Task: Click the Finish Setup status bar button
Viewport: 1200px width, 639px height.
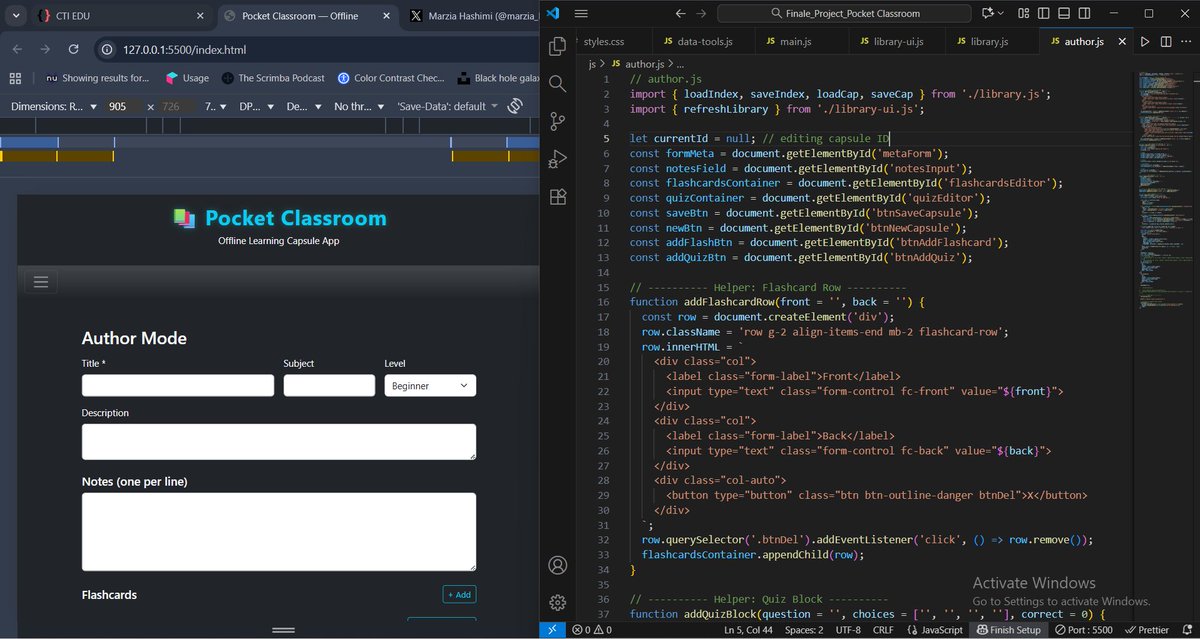Action: coord(1009,630)
